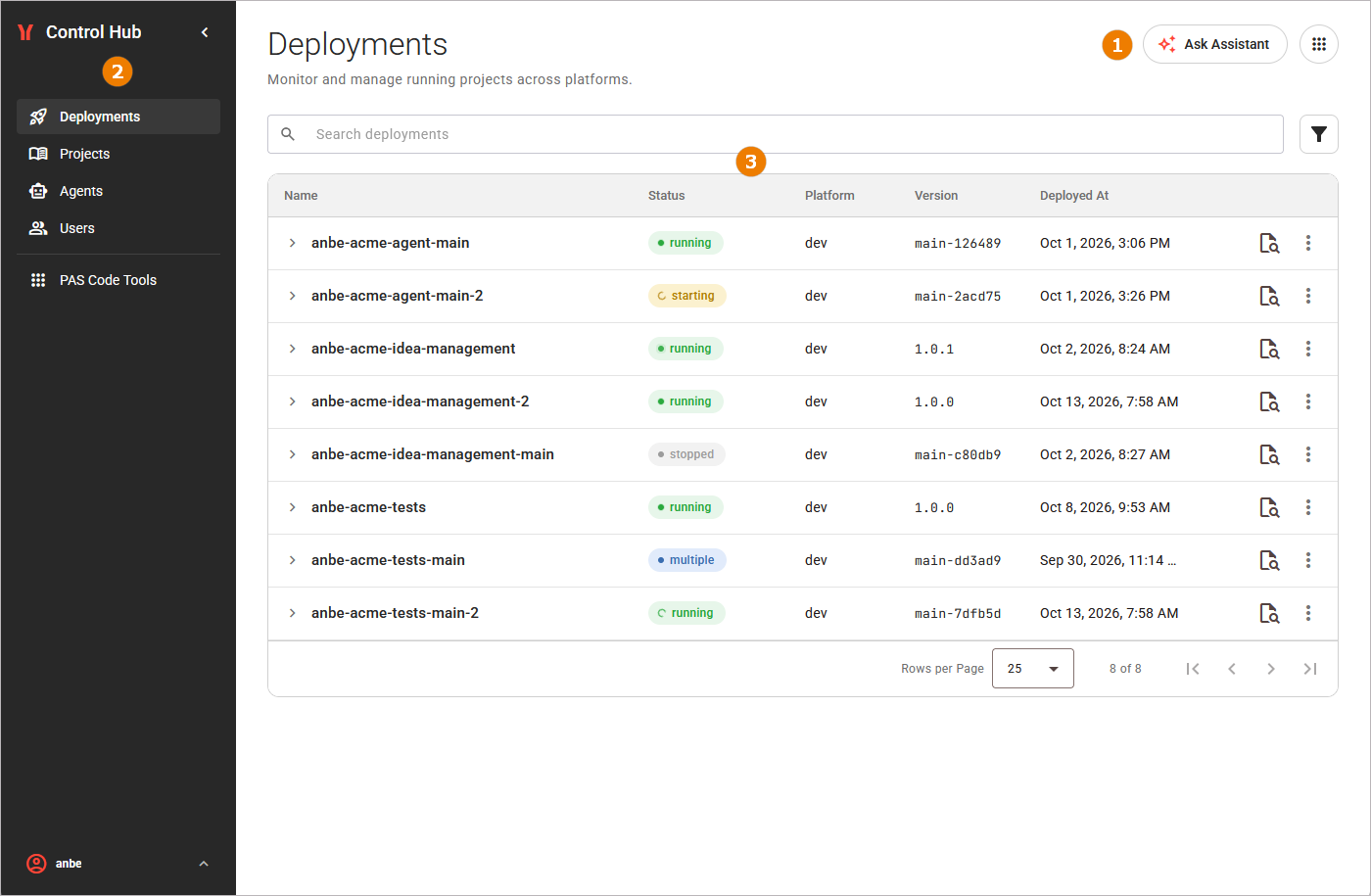The height and width of the screenshot is (896, 1371).
Task: Expand the anbe-acme-idea-management-2 row
Action: click(292, 401)
